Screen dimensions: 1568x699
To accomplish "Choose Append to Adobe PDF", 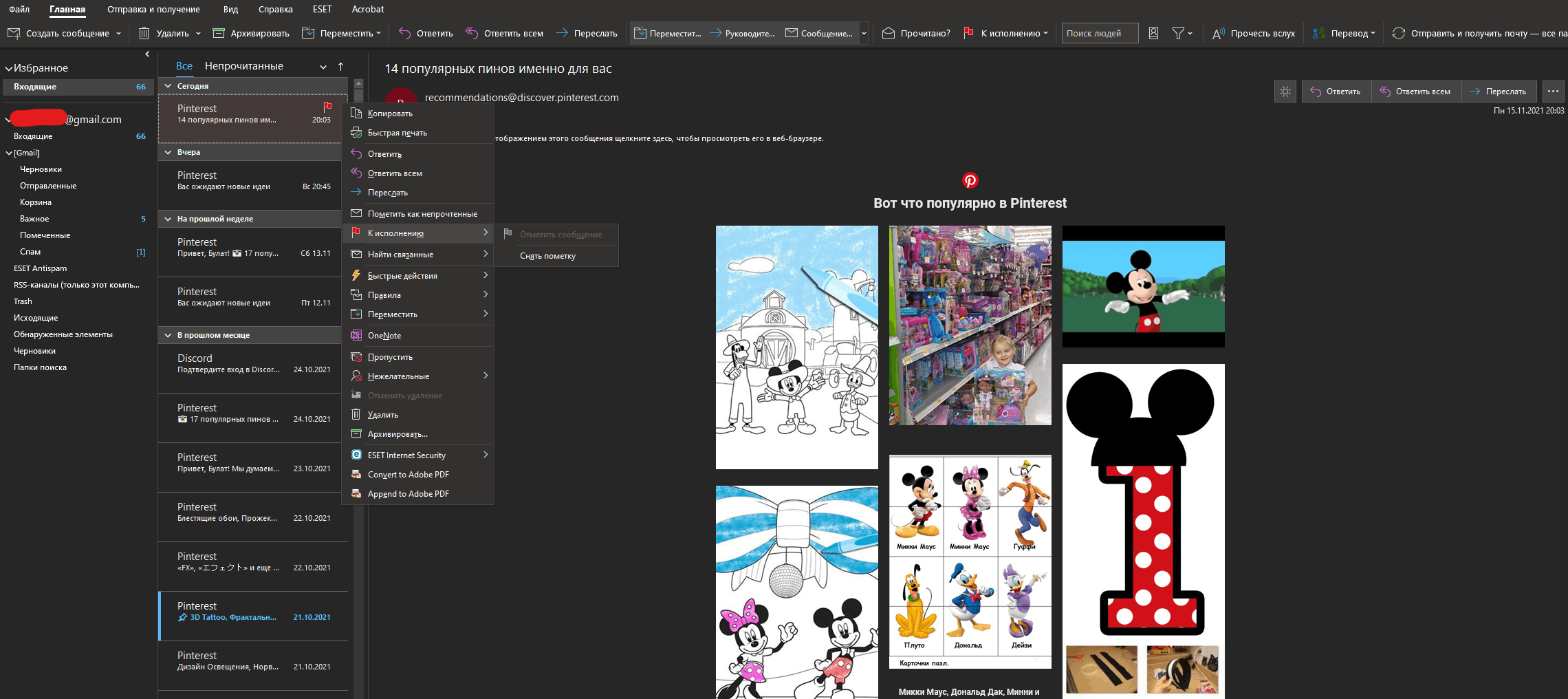I will coord(418,494).
